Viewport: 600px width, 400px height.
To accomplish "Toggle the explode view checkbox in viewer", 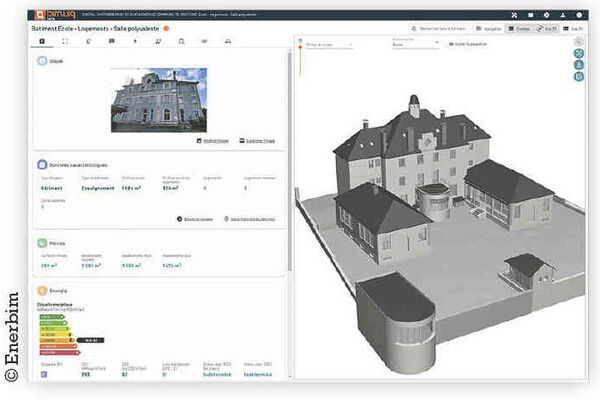I will [x=451, y=44].
